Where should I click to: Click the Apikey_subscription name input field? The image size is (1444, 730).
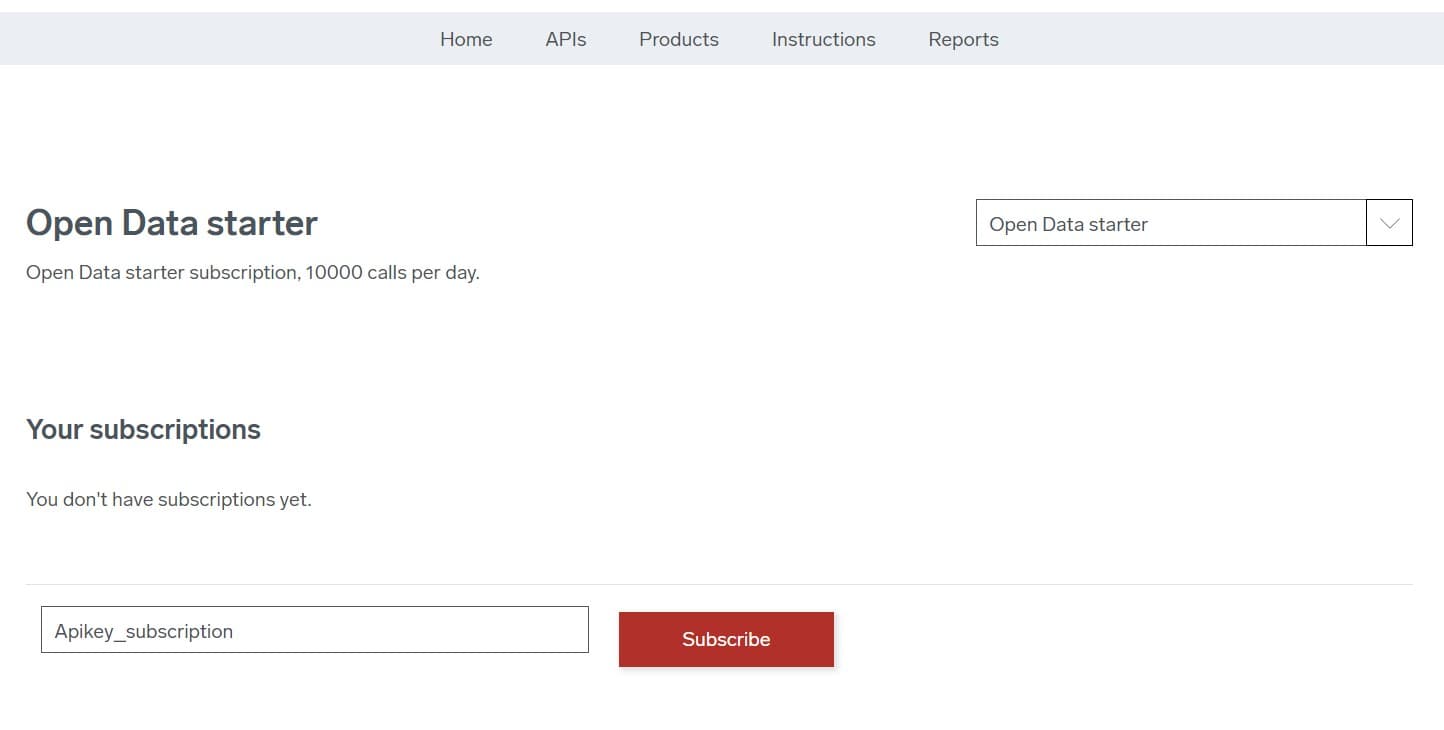click(314, 630)
